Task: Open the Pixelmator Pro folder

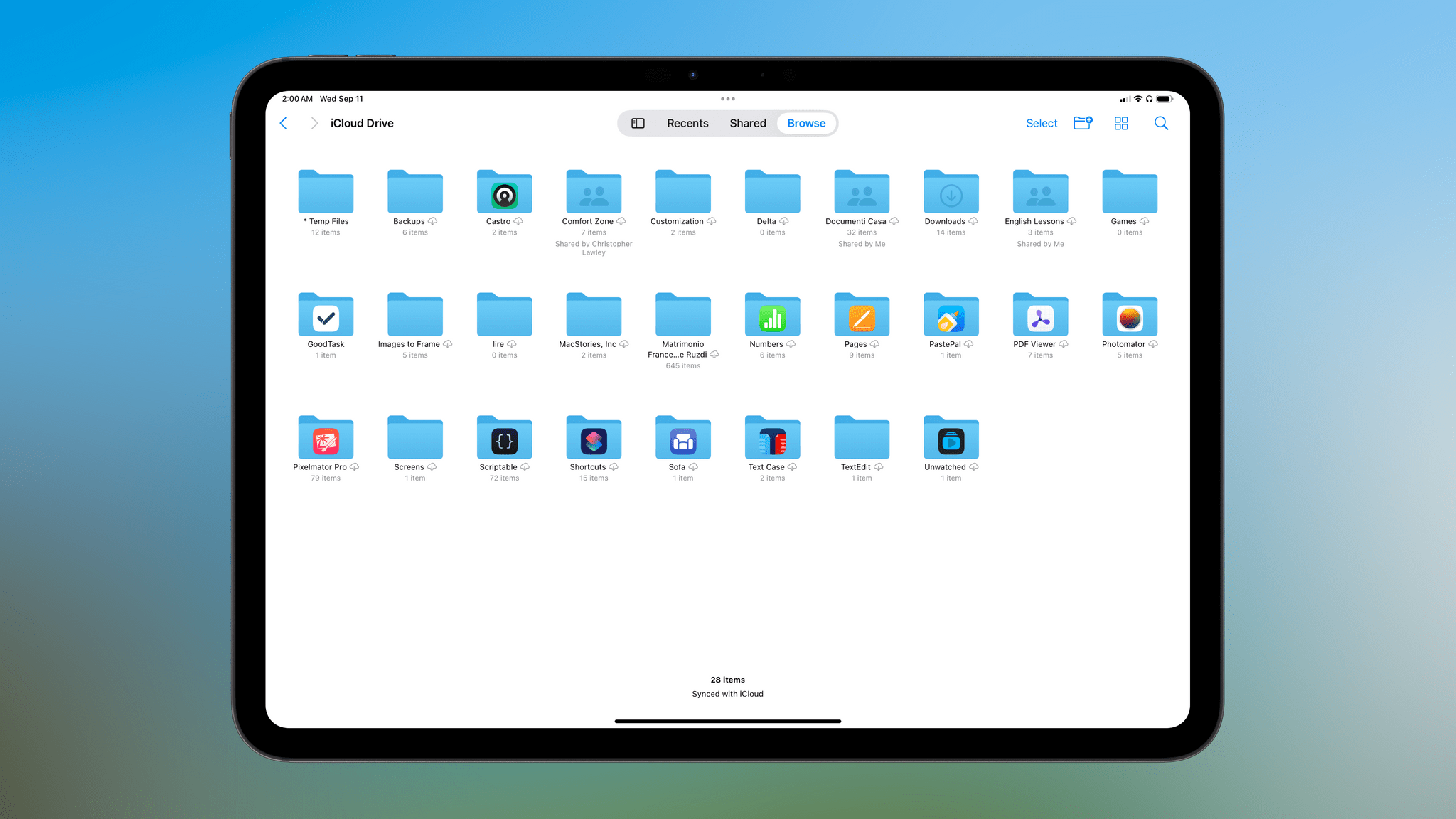Action: tap(326, 439)
